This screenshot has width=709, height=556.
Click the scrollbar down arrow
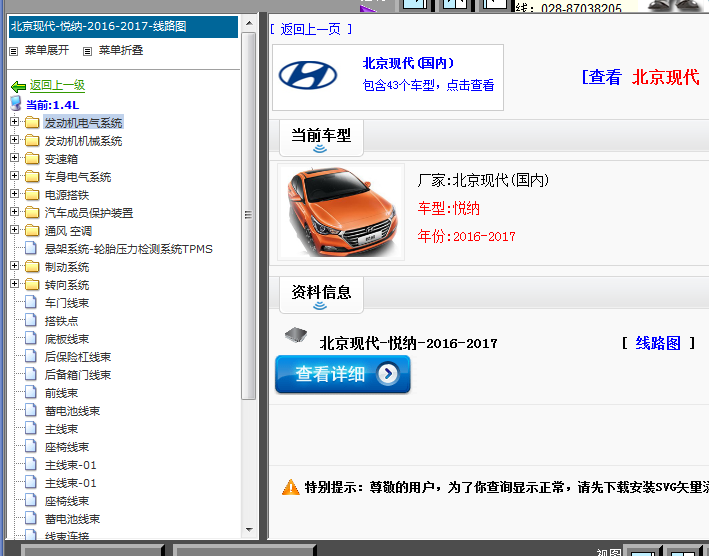249,529
